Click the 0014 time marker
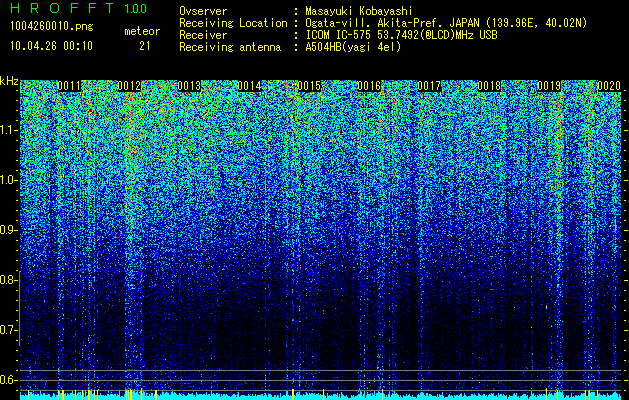This screenshot has height=400, width=629. 250,86
